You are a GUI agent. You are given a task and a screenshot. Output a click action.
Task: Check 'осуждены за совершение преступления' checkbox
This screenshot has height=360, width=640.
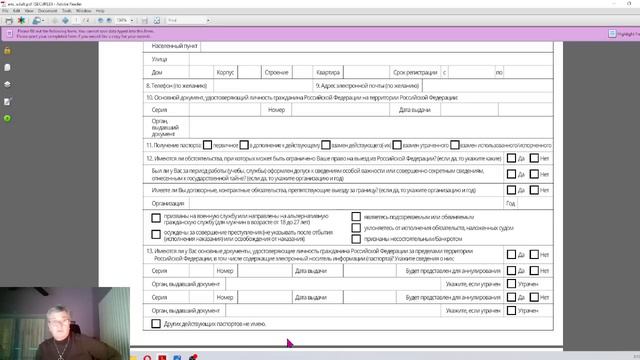(x=156, y=234)
